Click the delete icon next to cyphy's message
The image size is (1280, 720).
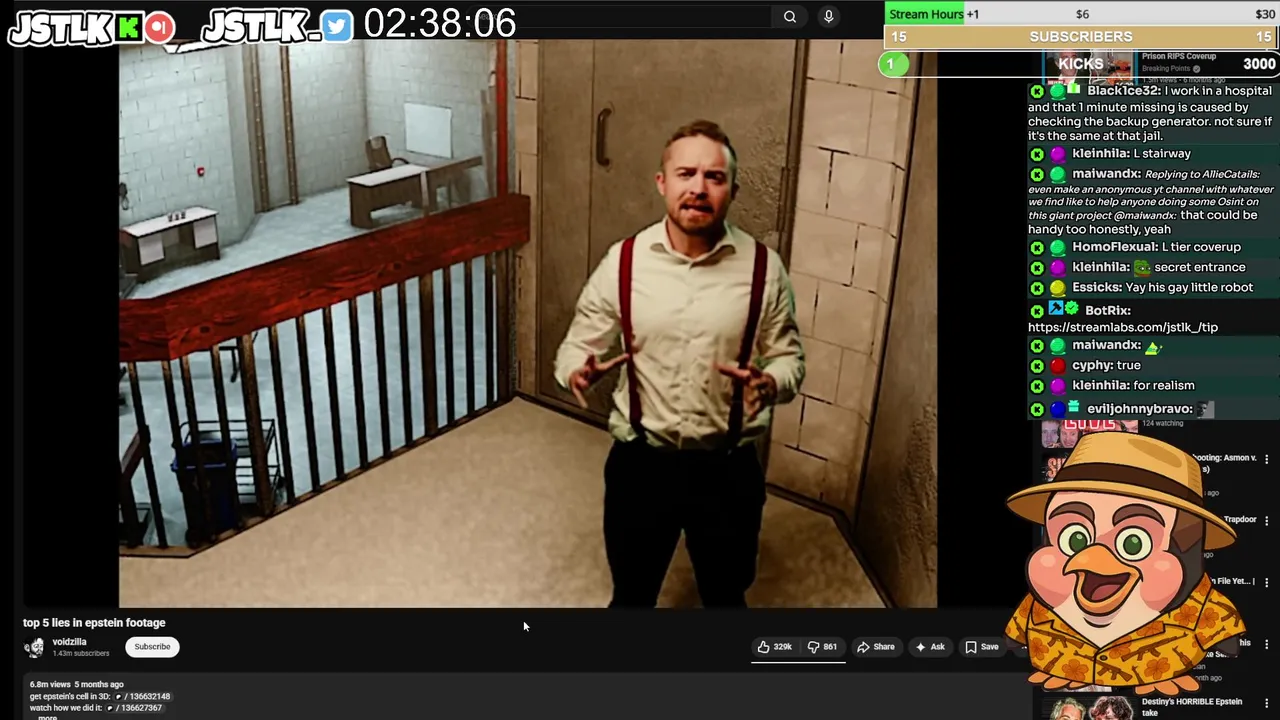point(1037,366)
